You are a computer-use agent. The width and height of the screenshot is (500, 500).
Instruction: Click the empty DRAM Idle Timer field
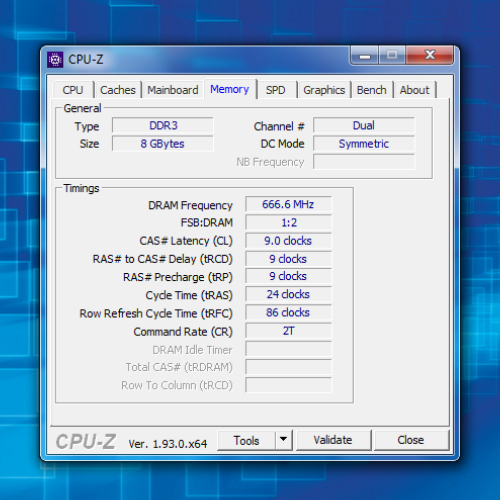[x=288, y=349]
